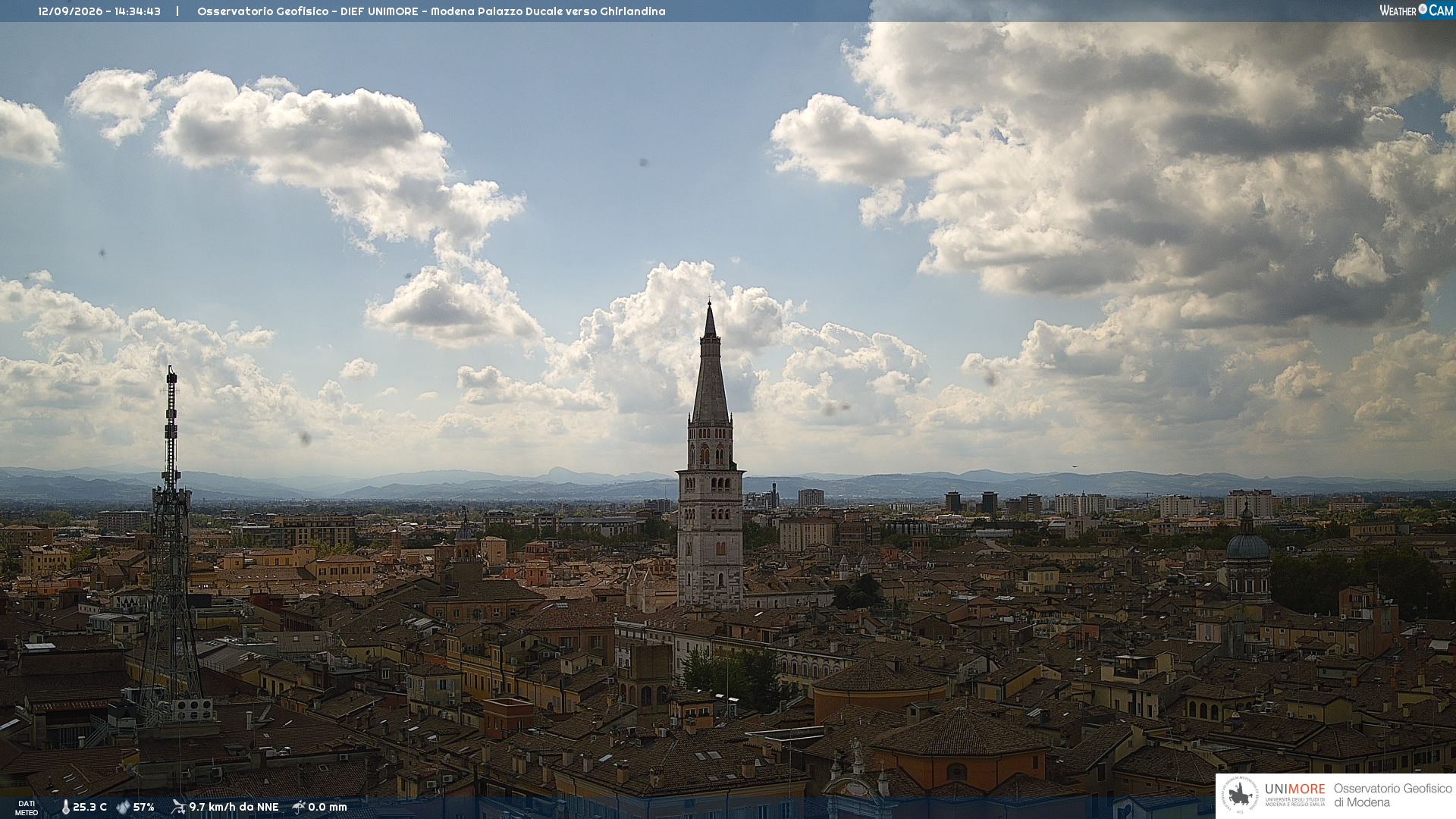Click the Osservatorio Geofisico DIEF UNIMORE title

[307, 11]
